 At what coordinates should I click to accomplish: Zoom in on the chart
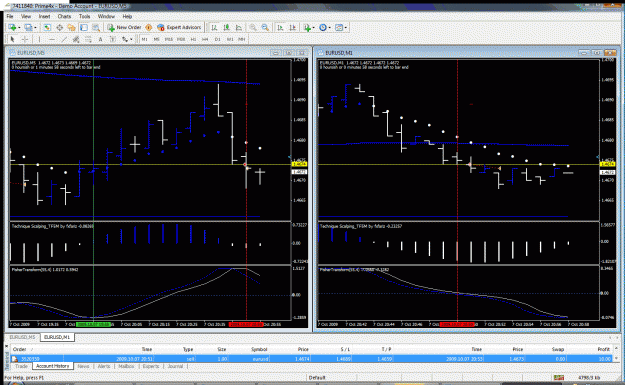[x=253, y=28]
